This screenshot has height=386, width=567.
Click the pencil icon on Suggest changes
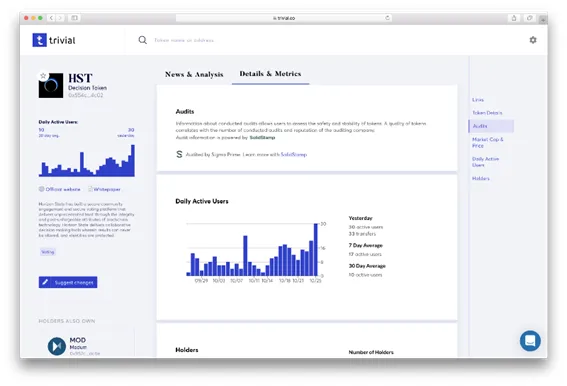[x=45, y=282]
